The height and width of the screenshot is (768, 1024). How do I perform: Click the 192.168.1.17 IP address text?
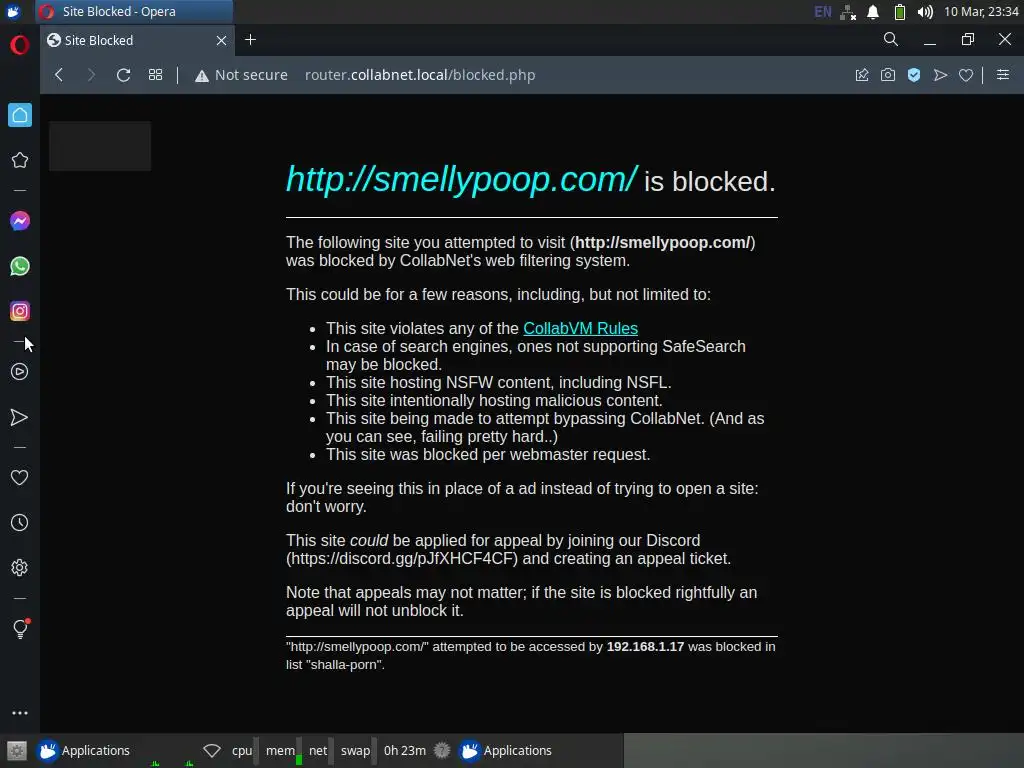pos(645,647)
